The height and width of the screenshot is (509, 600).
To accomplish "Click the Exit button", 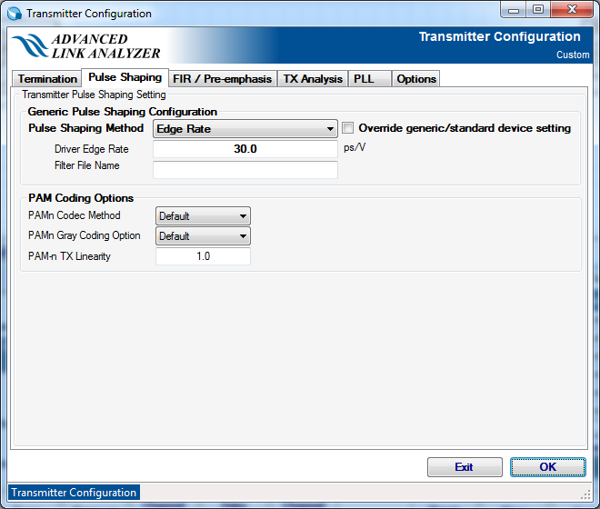I will pyautogui.click(x=465, y=467).
